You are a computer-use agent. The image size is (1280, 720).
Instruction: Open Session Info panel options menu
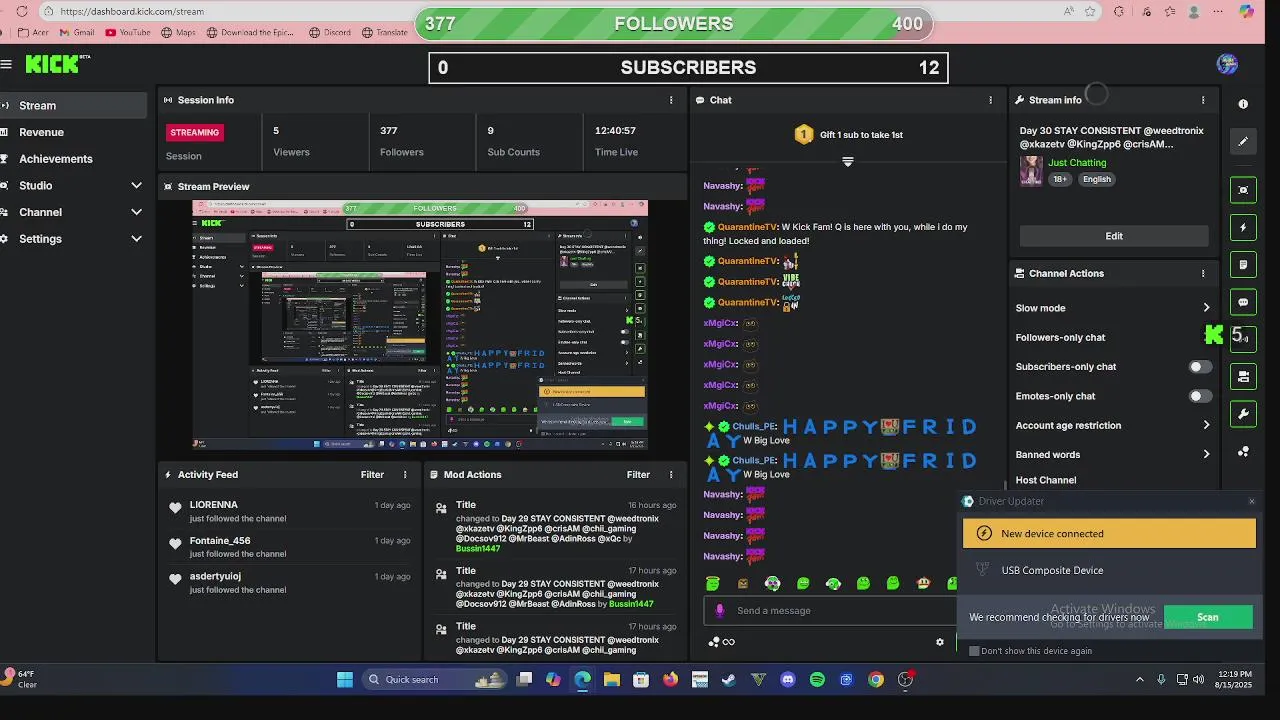[671, 100]
